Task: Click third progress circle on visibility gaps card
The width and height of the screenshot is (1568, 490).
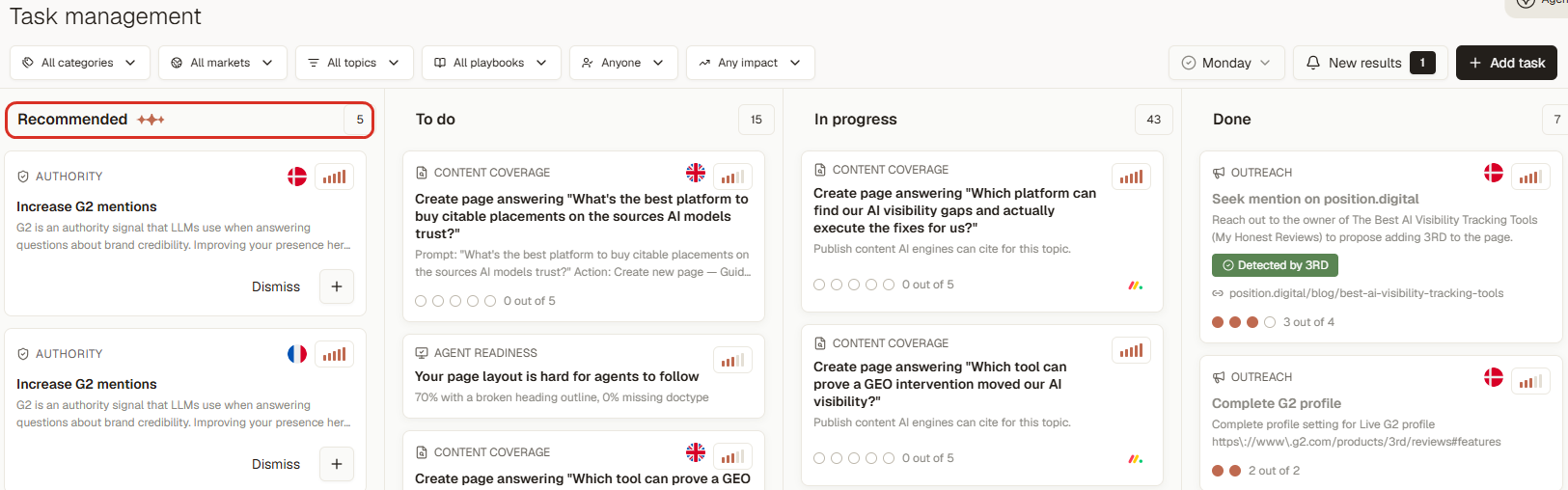Action: click(854, 285)
